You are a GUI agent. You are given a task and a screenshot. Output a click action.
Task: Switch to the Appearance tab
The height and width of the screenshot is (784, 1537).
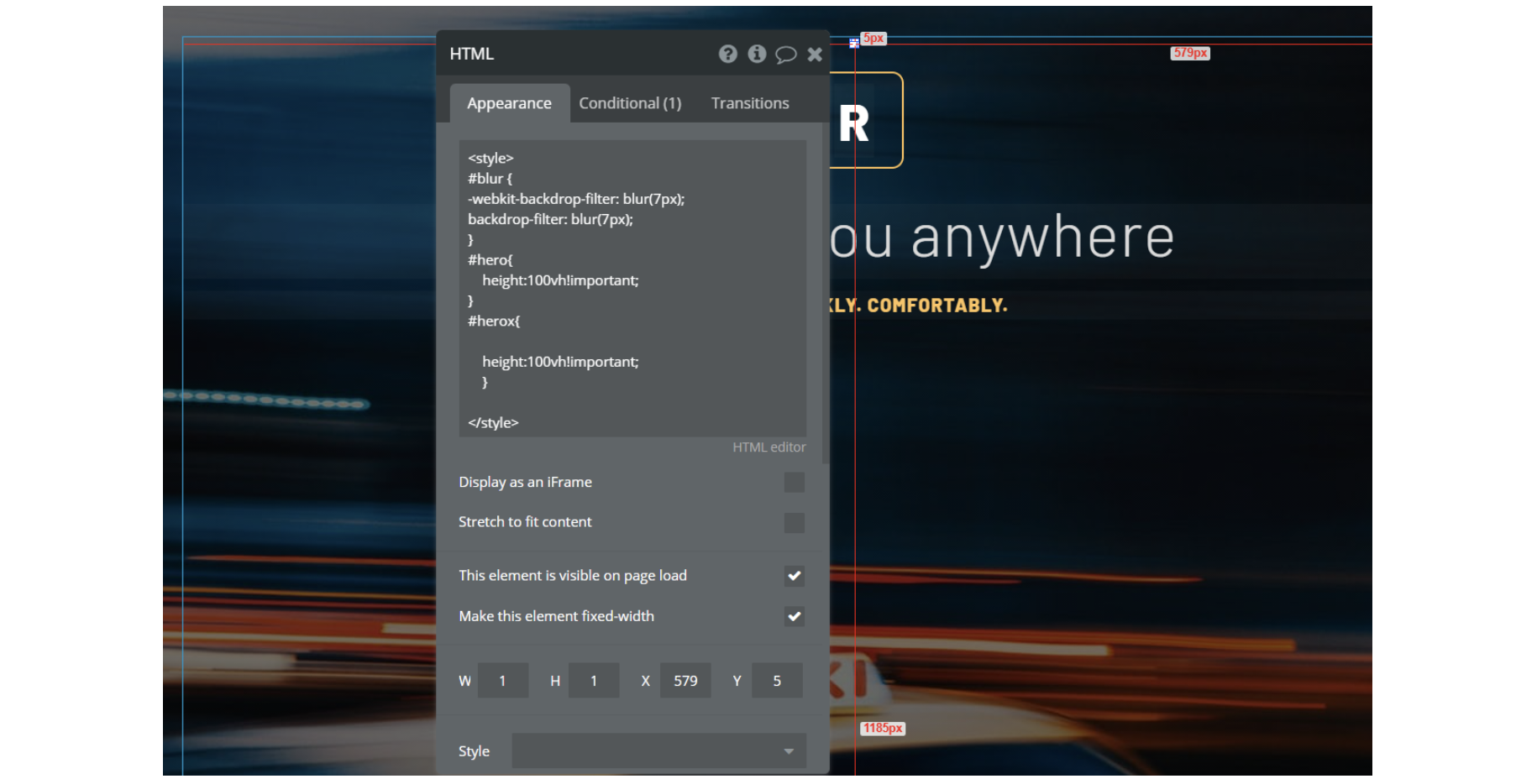point(509,103)
